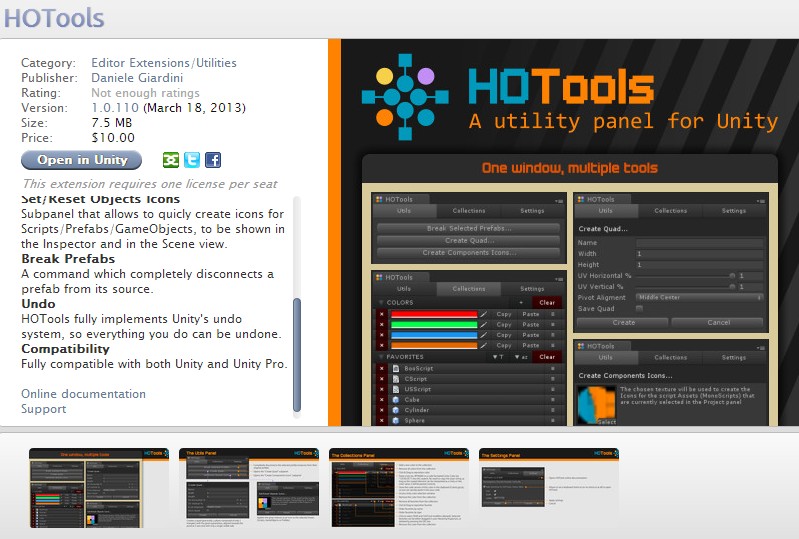Click the pencil icon next to red color
799x539 pixels.
tap(484, 314)
